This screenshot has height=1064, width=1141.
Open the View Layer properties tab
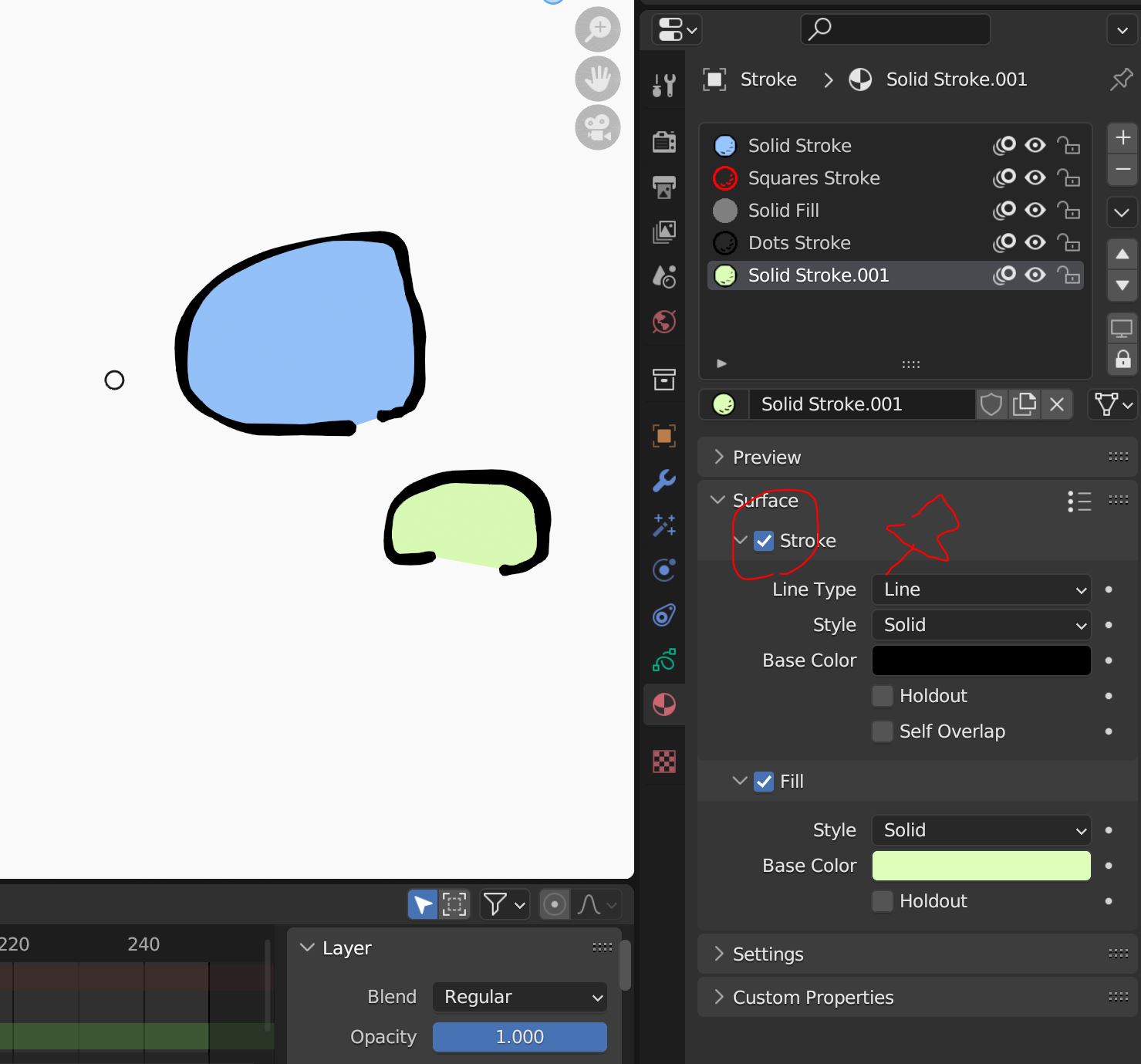pos(664,231)
